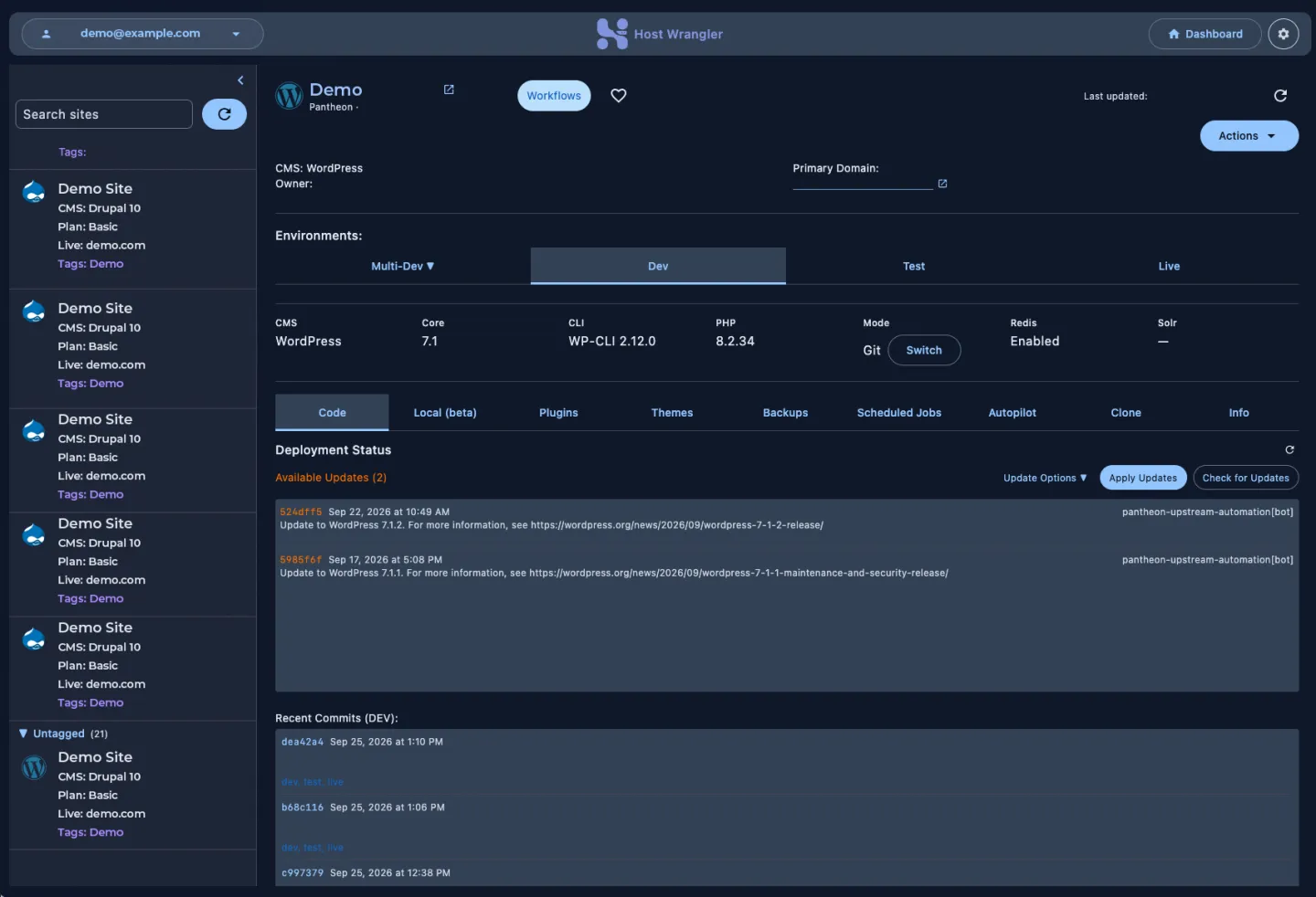Collapse the Untagged sites group
This screenshot has width=1316, height=897.
(x=63, y=733)
